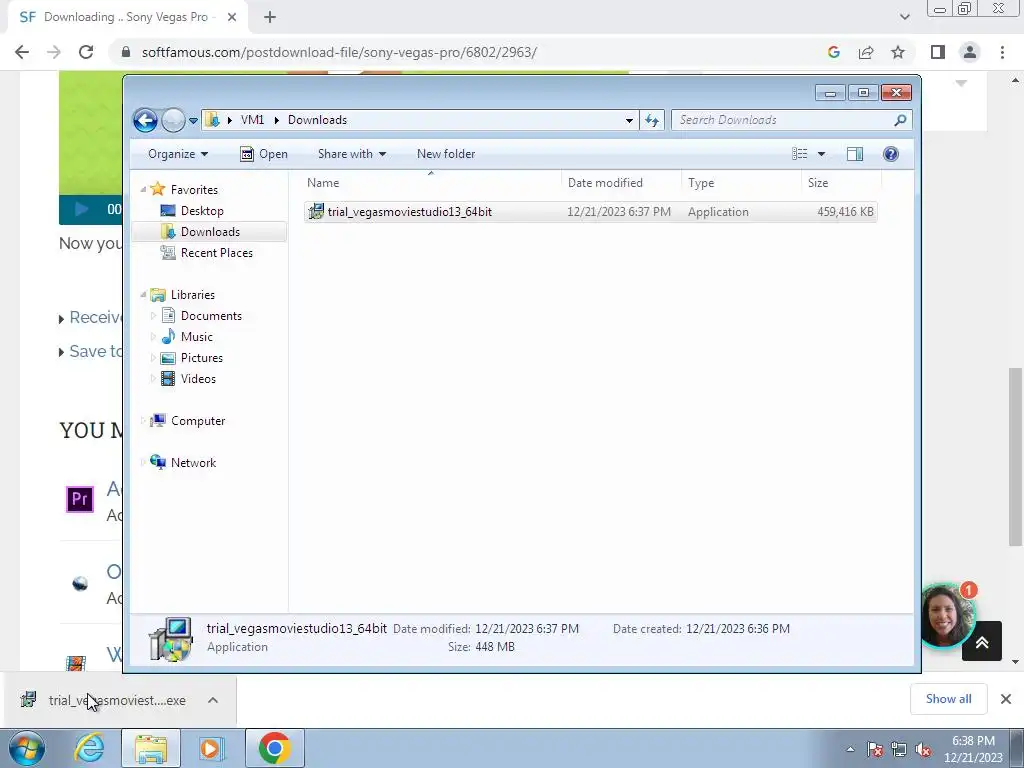This screenshot has height=768, width=1024.
Task: Toggle the preview pane icon
Action: [855, 154]
